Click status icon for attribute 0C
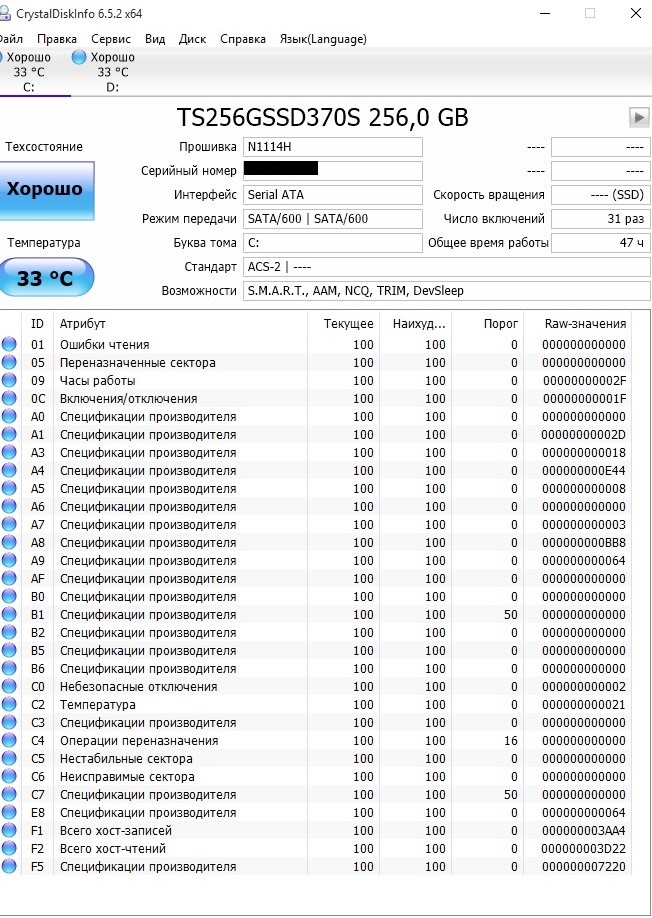This screenshot has height=918, width=652. pos(9,399)
